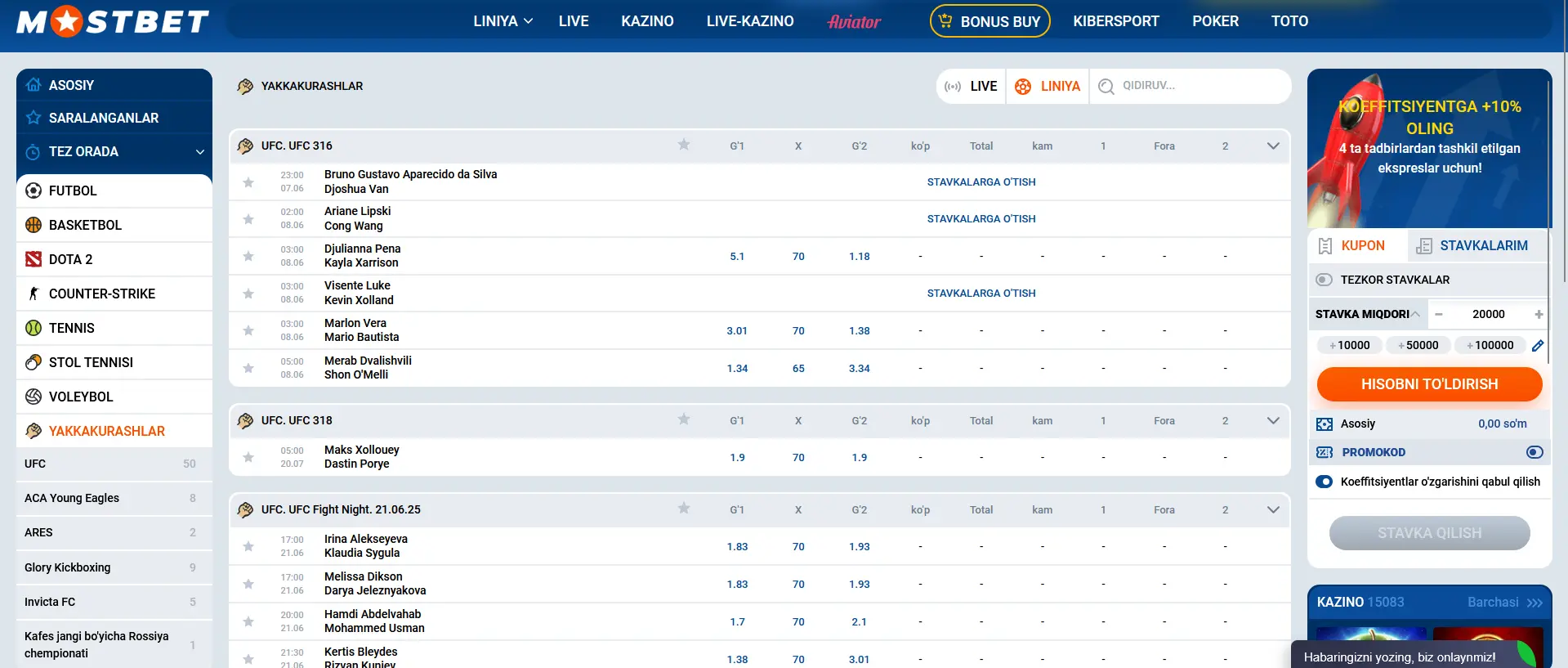Click the edit pencil icon for stake presets

click(1538, 345)
